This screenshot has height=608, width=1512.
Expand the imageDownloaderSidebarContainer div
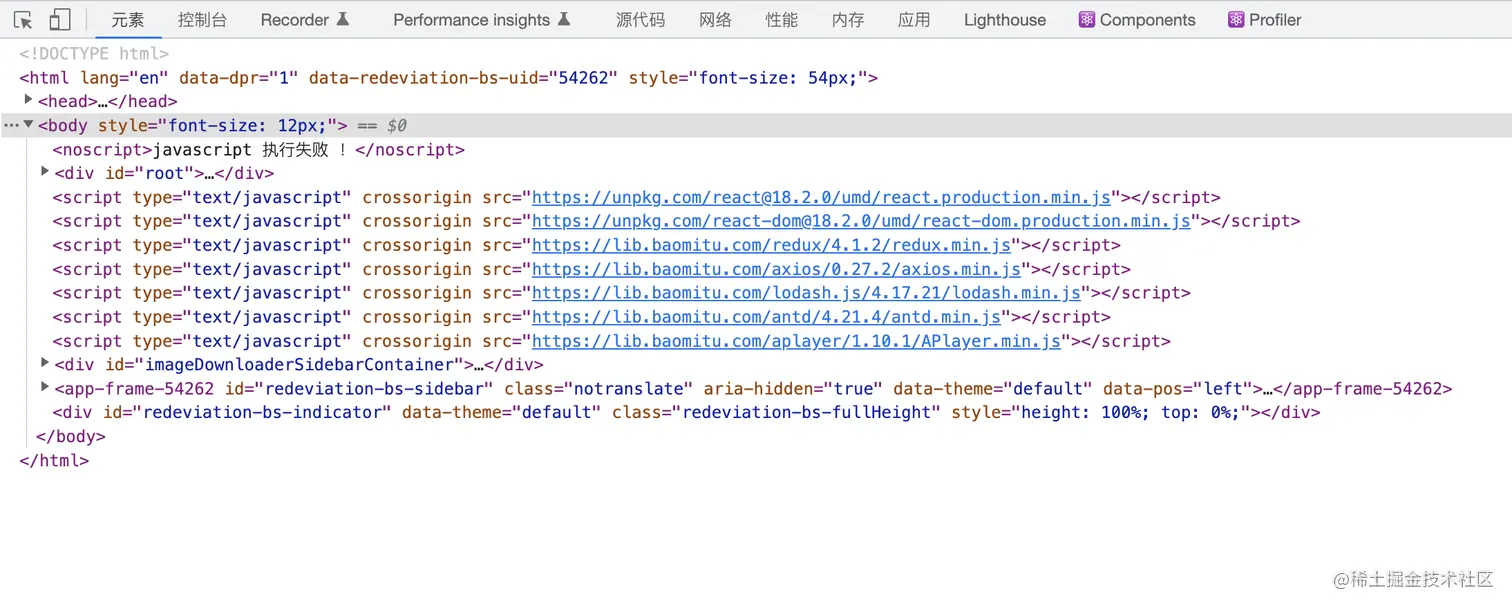tap(45, 363)
